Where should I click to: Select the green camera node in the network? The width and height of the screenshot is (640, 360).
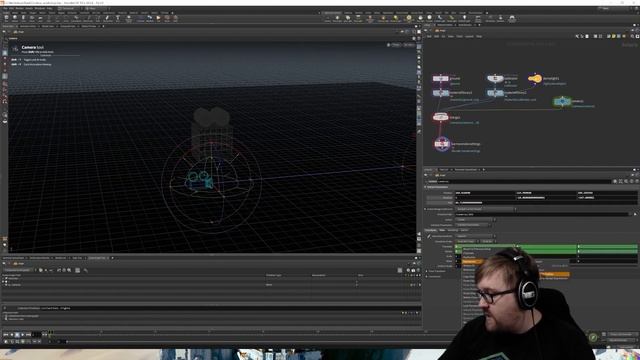click(x=562, y=101)
